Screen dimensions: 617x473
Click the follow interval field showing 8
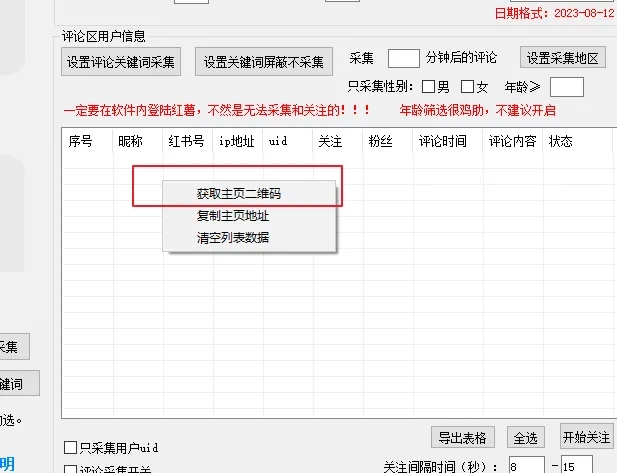click(x=526, y=466)
